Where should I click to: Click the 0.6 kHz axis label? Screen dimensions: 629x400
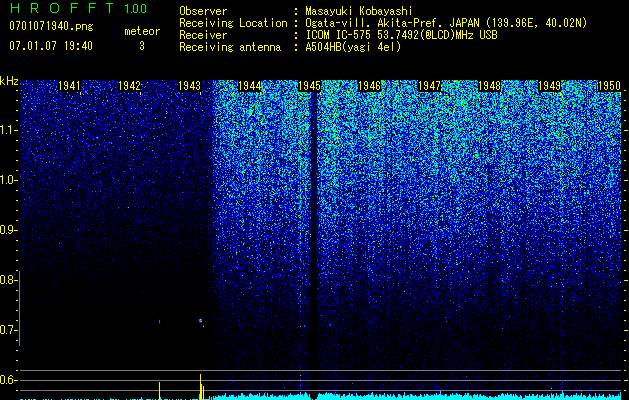click(8, 380)
